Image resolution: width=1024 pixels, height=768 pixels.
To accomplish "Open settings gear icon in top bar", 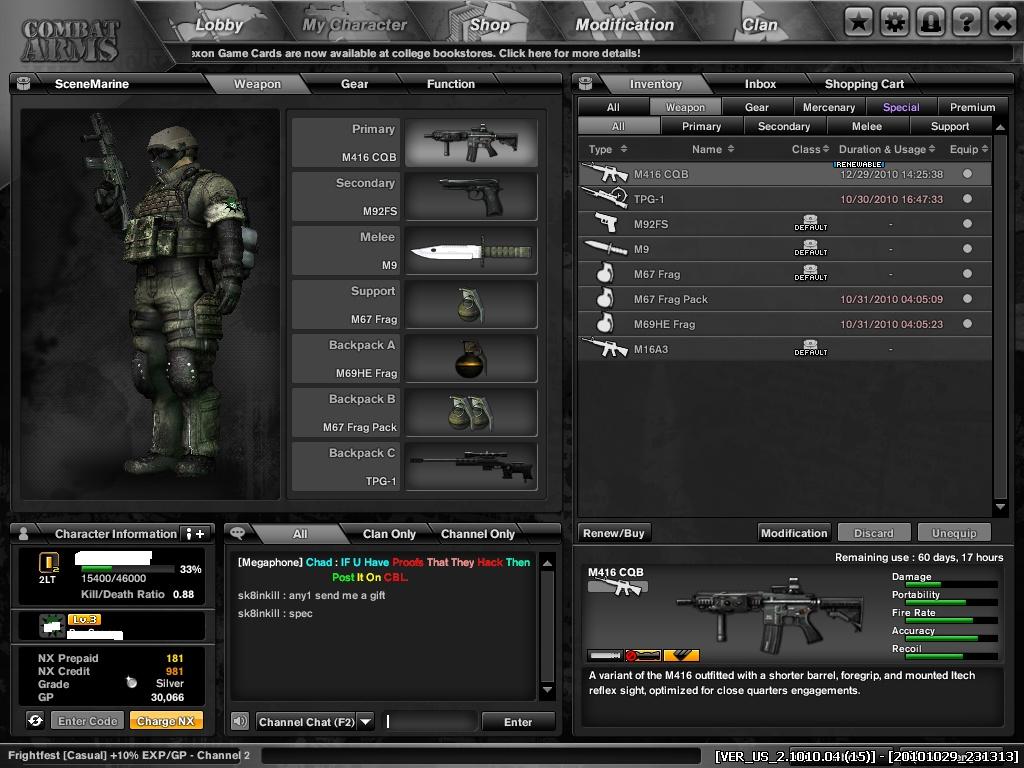I will click(894, 23).
